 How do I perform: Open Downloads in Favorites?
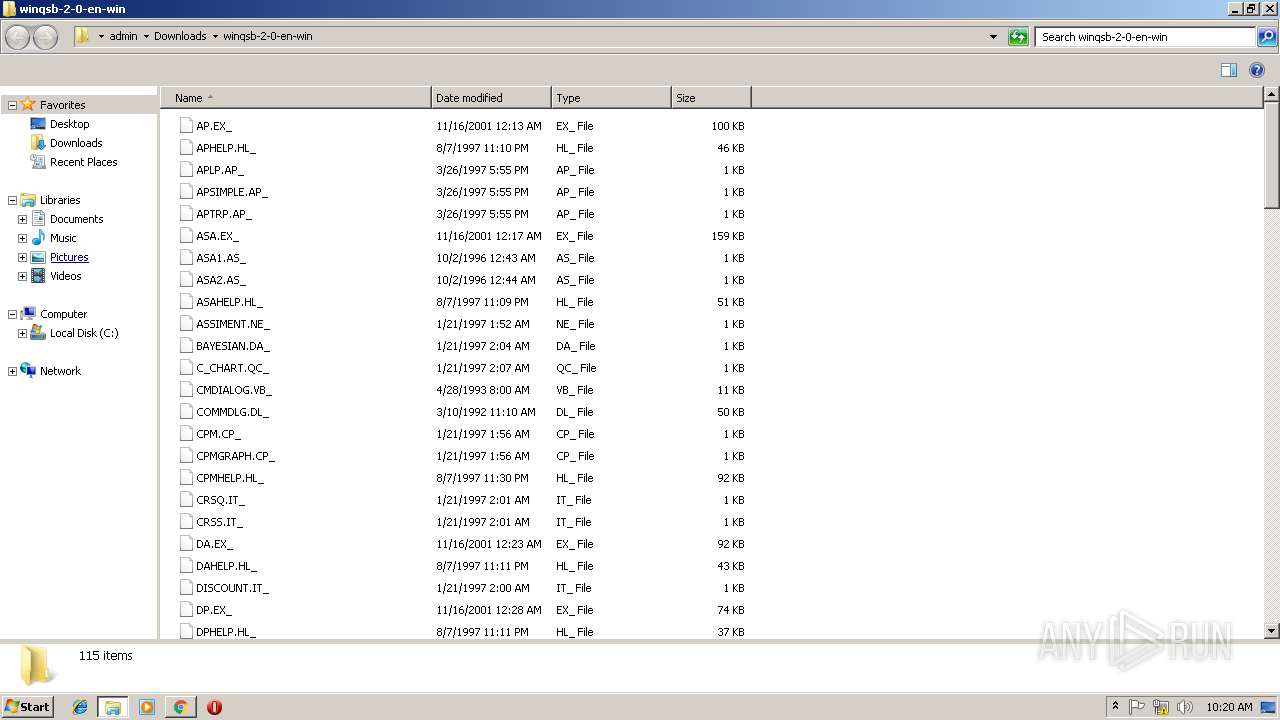pyautogui.click(x=76, y=143)
